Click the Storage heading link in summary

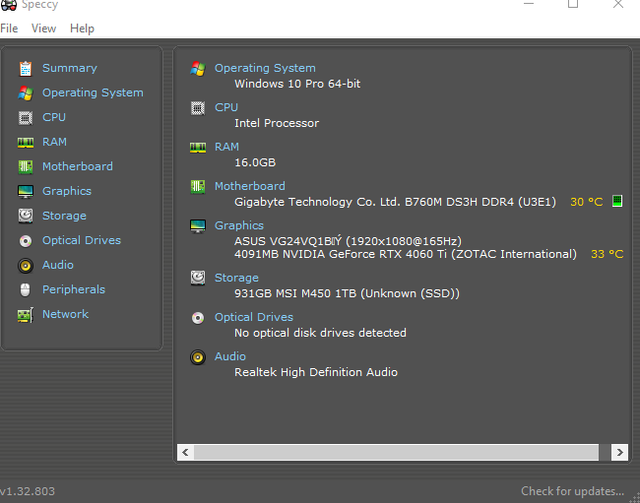[237, 278]
